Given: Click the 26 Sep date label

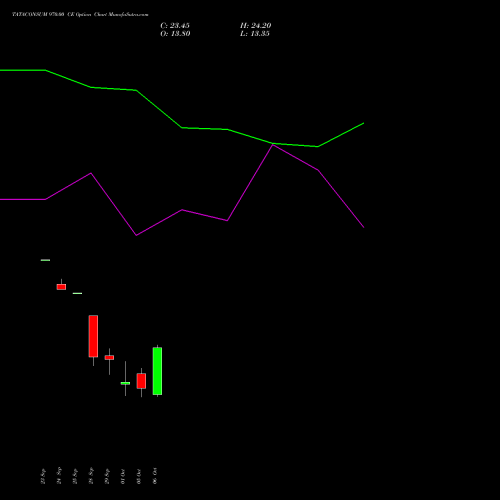Looking at the screenshot, I should pyautogui.click(x=91, y=476).
